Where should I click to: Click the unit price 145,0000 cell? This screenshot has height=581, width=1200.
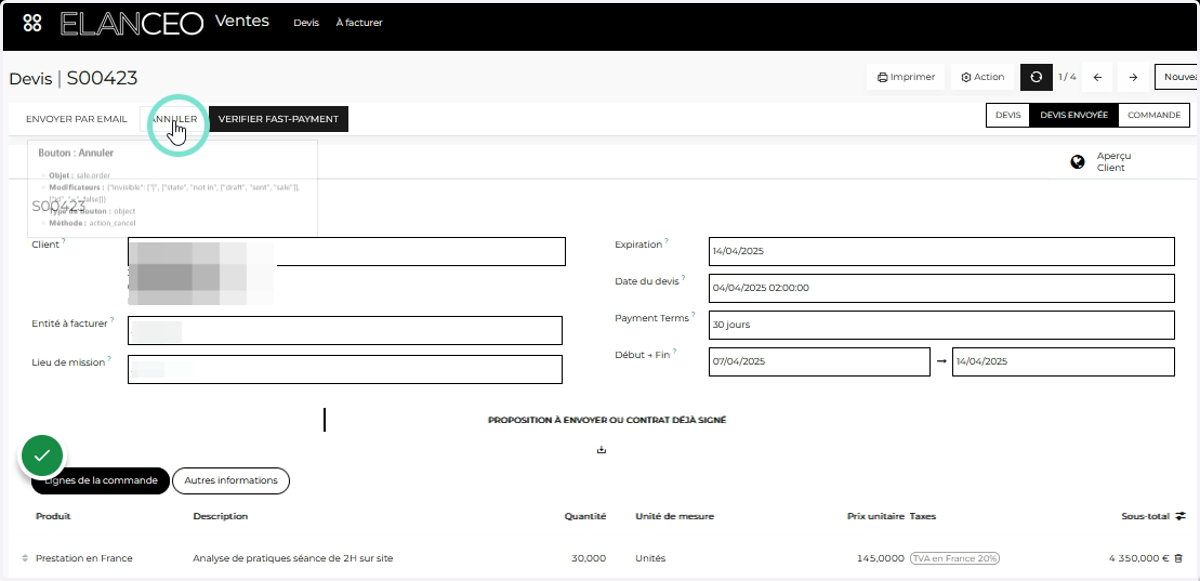tap(880, 558)
